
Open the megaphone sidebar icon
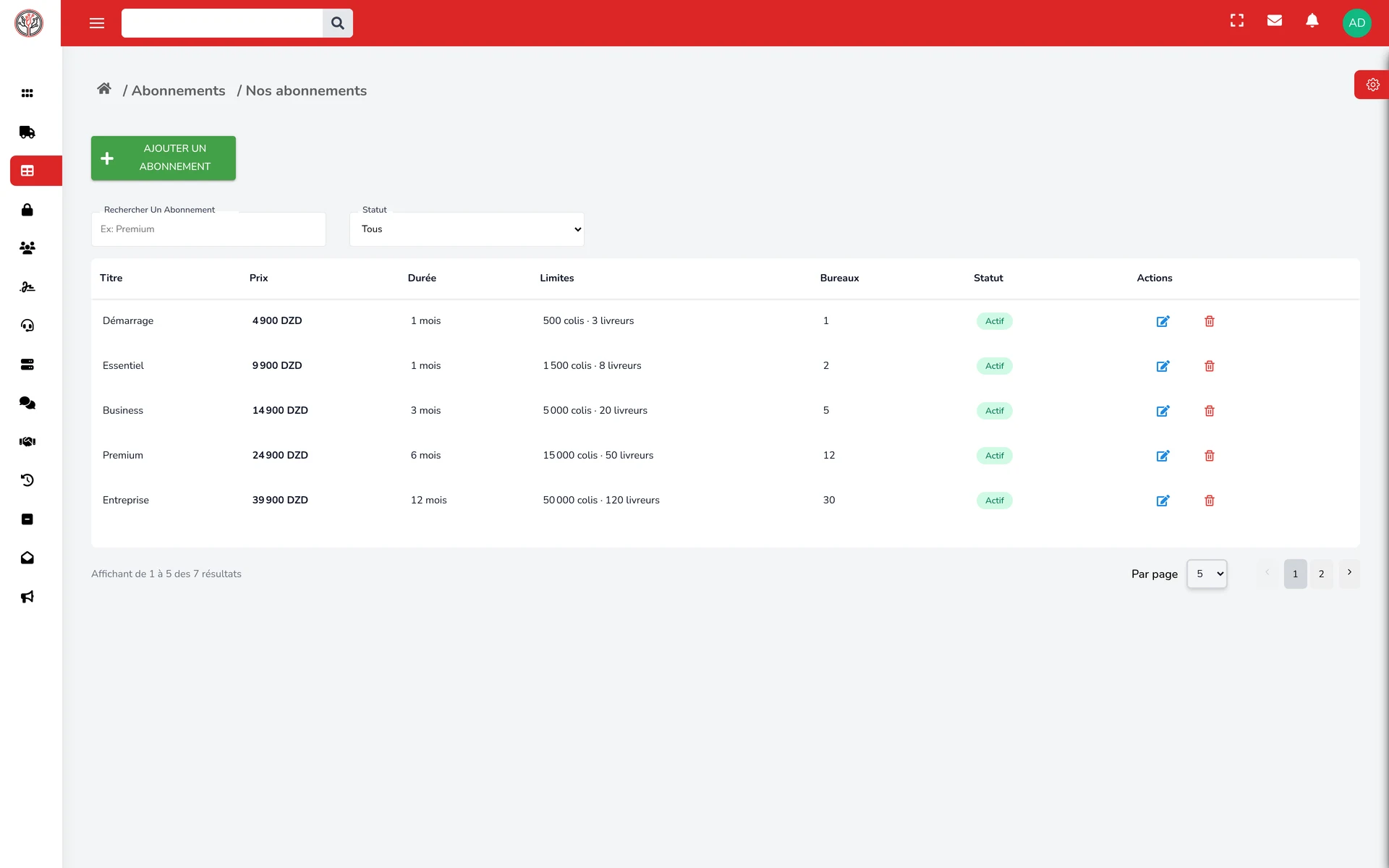coord(27,597)
